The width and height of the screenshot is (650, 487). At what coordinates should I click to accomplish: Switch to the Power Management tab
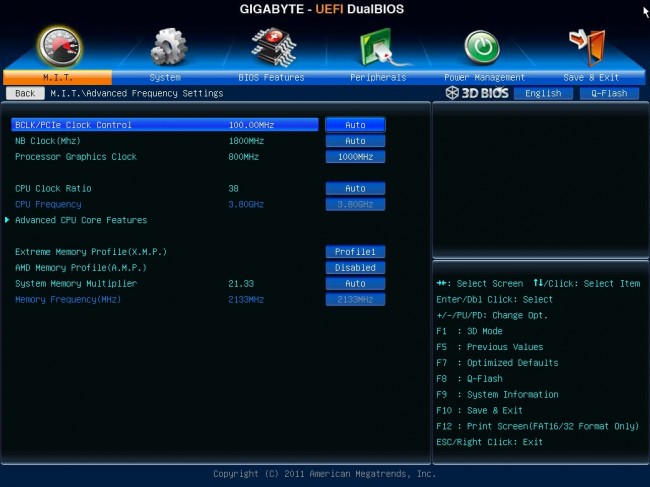484,78
